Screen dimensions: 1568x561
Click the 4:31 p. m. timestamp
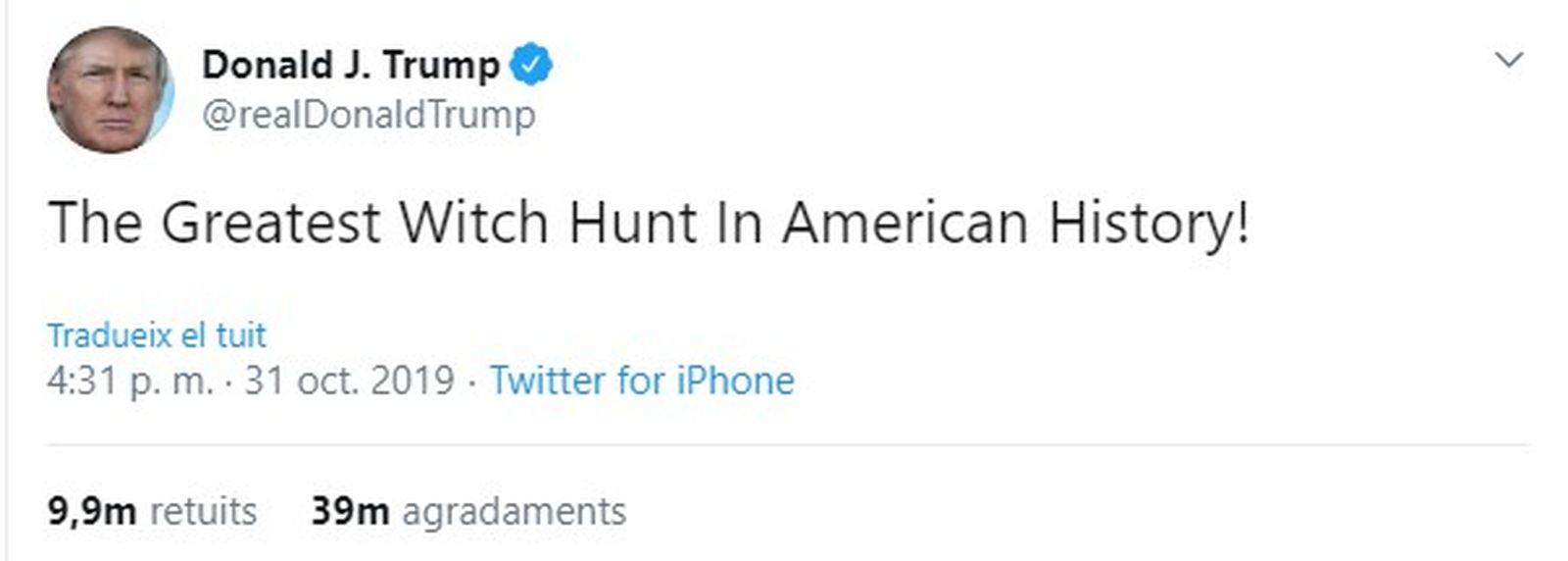[x=129, y=381]
